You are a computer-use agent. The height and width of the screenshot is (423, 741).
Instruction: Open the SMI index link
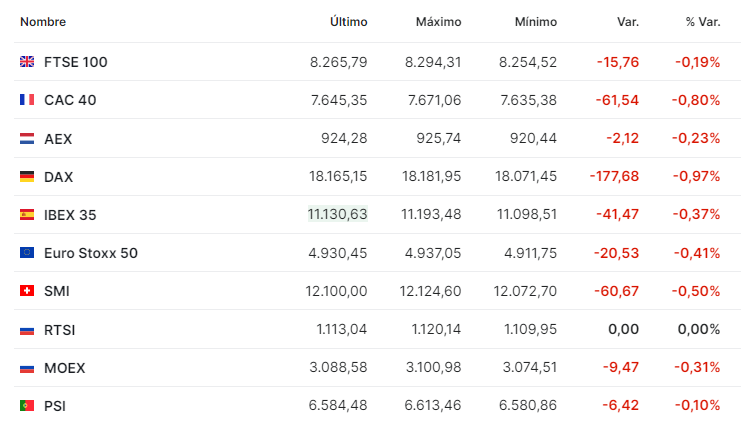(x=57, y=291)
